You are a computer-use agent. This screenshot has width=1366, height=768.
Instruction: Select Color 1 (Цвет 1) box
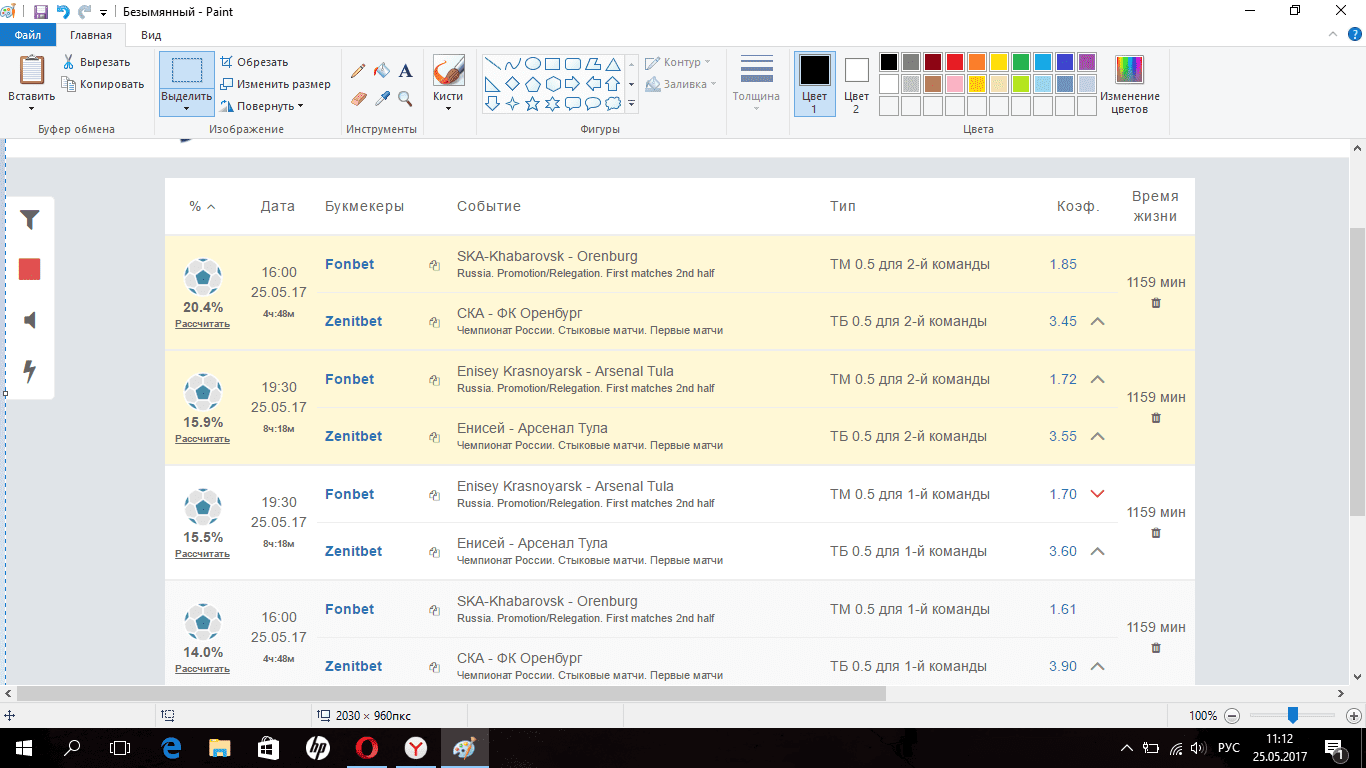pyautogui.click(x=814, y=84)
